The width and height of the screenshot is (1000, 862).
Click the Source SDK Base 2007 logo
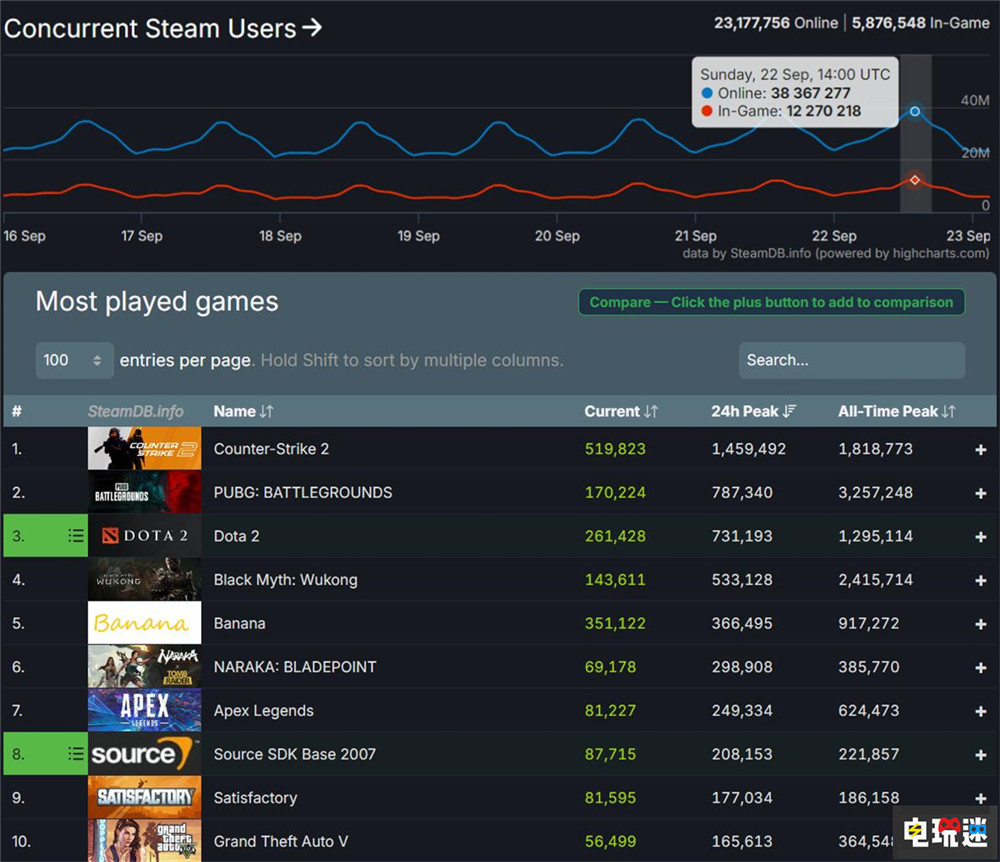pyautogui.click(x=144, y=754)
